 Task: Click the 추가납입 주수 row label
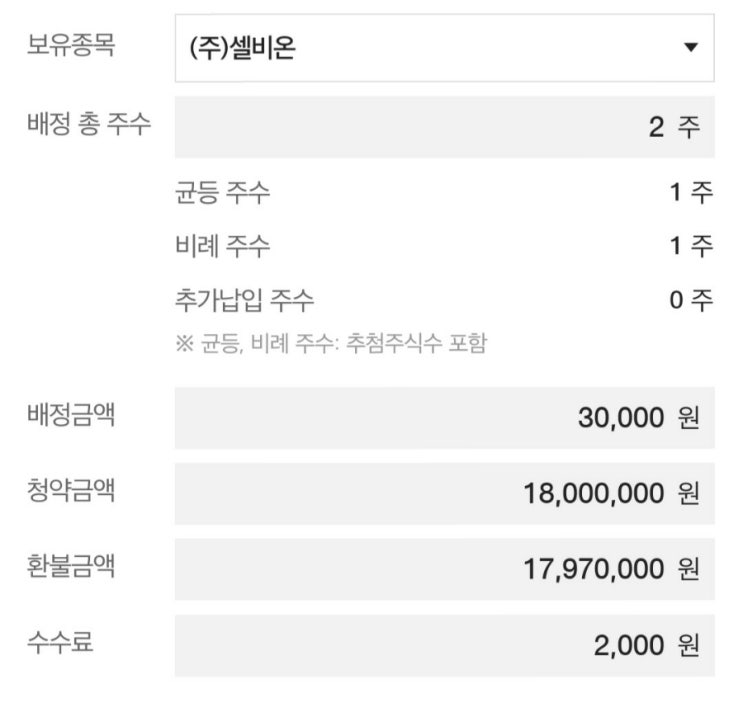coord(245,300)
